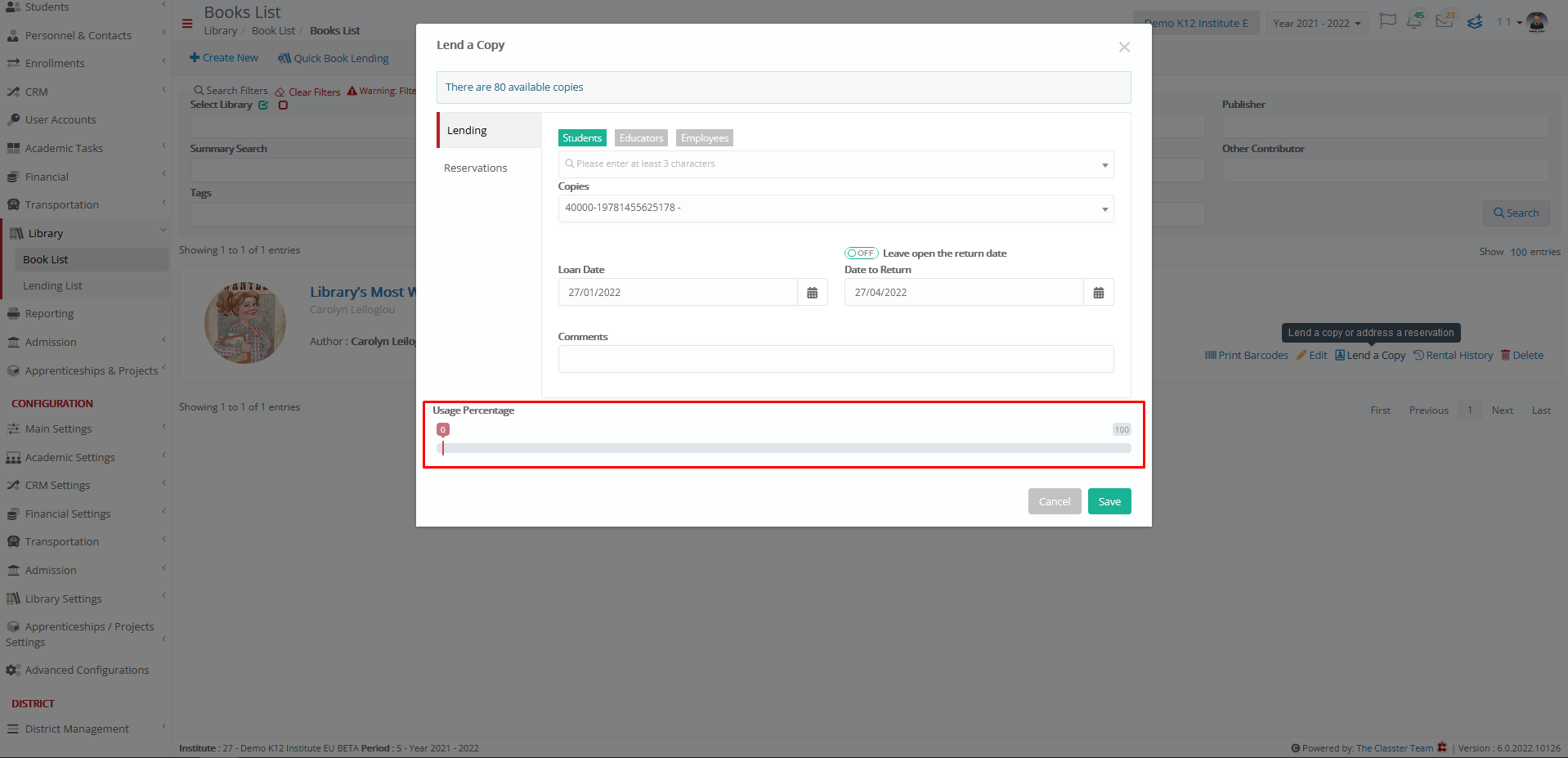Expand the Library Settings menu
1568x758 pixels.
[x=85, y=599]
